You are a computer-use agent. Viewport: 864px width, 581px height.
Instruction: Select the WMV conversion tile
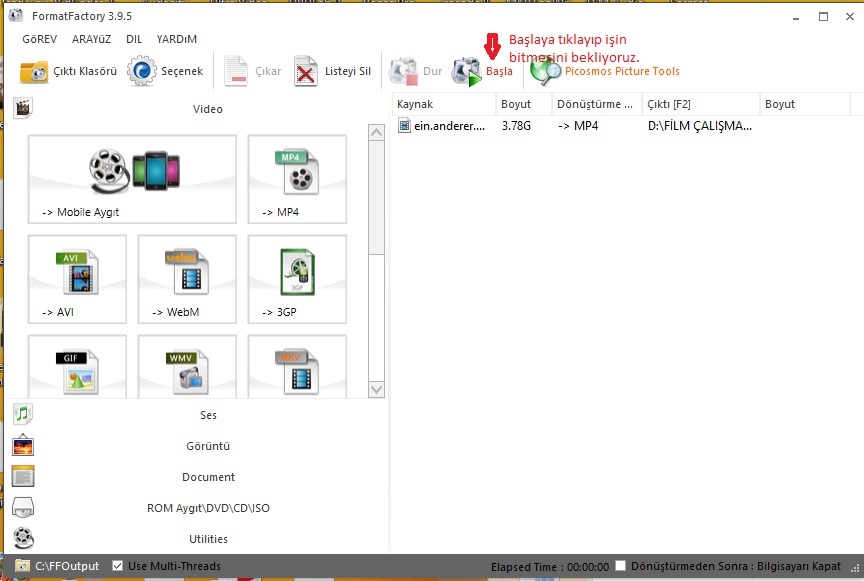click(187, 367)
